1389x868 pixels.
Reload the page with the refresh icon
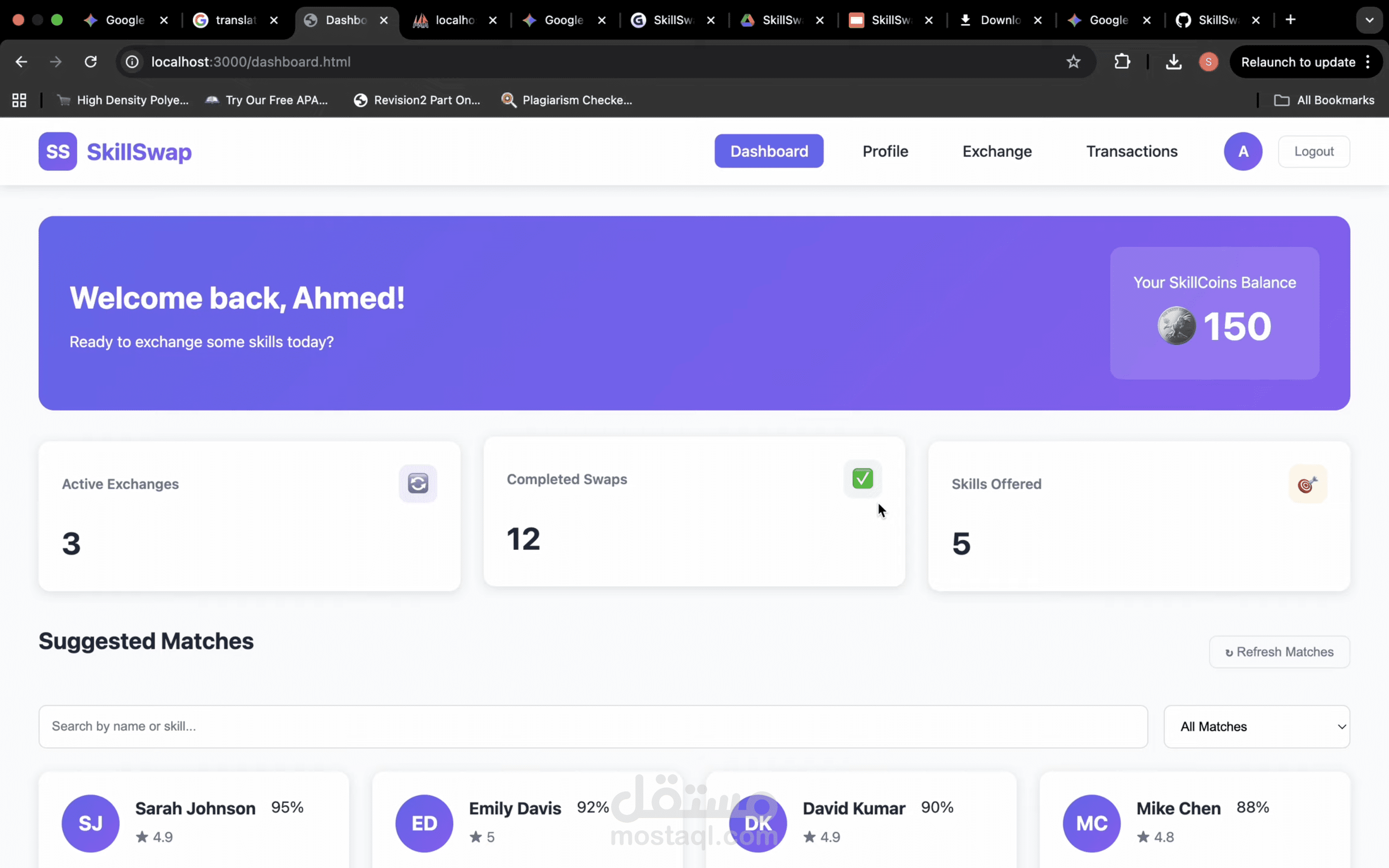pos(91,61)
